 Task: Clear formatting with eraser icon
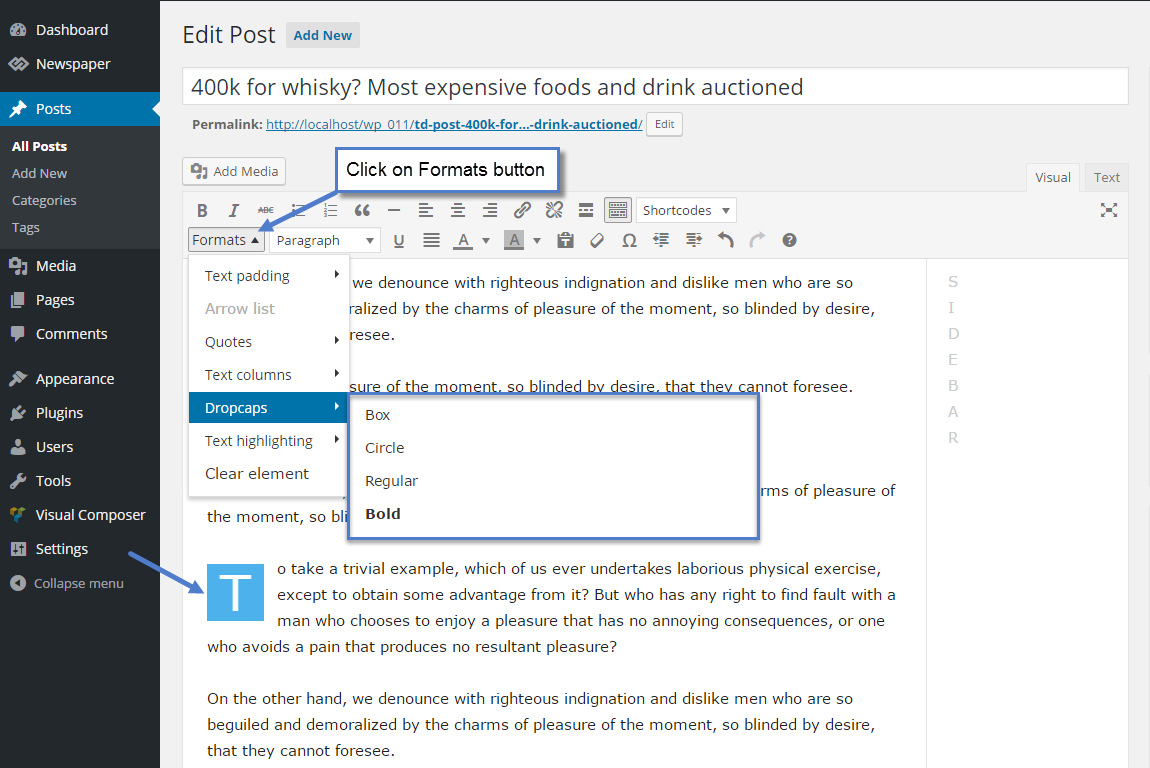pyautogui.click(x=597, y=241)
